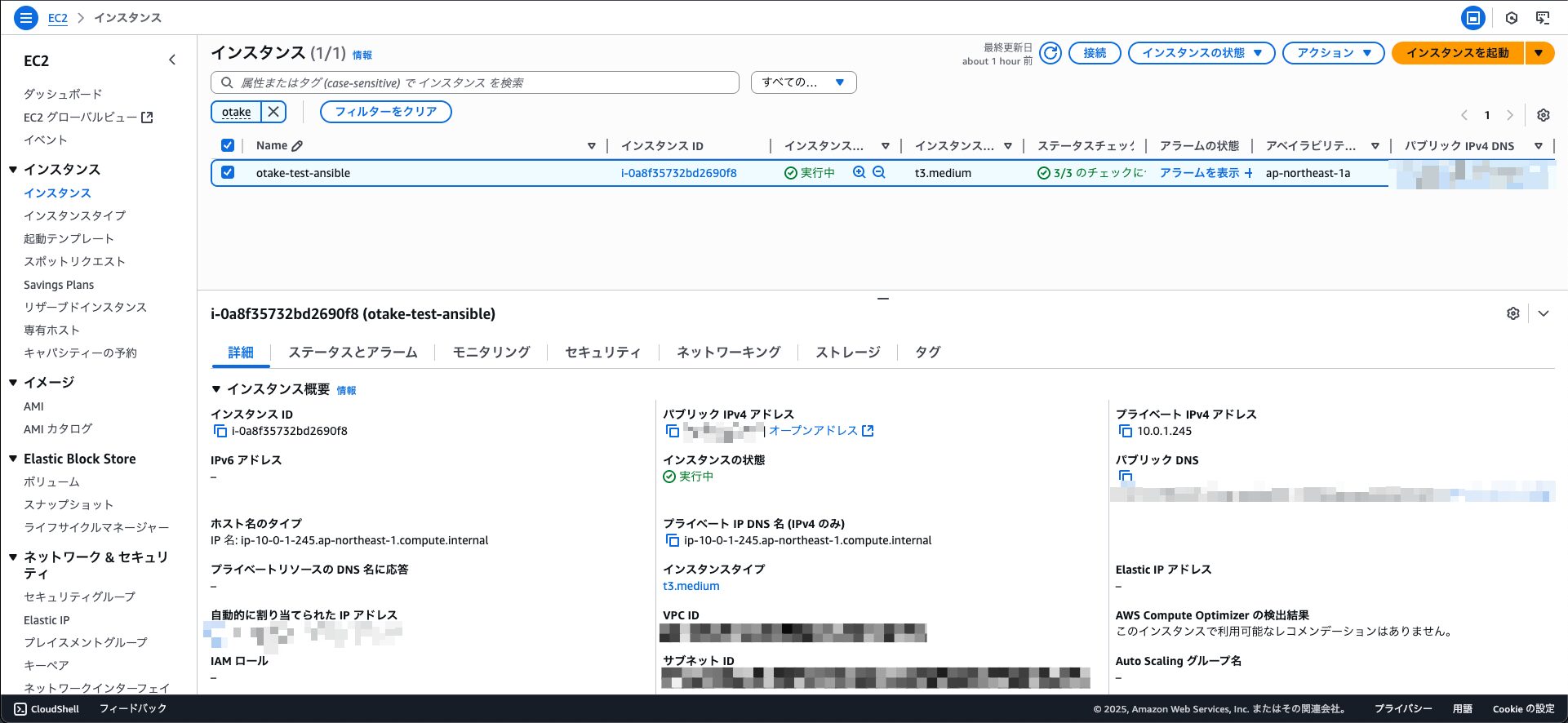Viewport: 1568px width, 723px height.
Task: Open キーペア in sidebar
Action: [46, 665]
